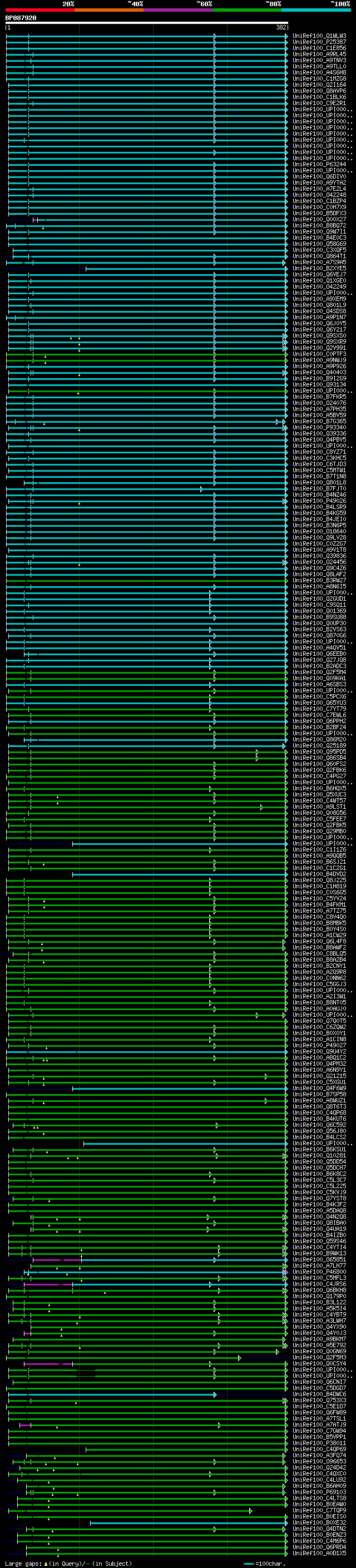
Task: Select hit UniRef100_Q6Y217
Action: (x=319, y=330)
